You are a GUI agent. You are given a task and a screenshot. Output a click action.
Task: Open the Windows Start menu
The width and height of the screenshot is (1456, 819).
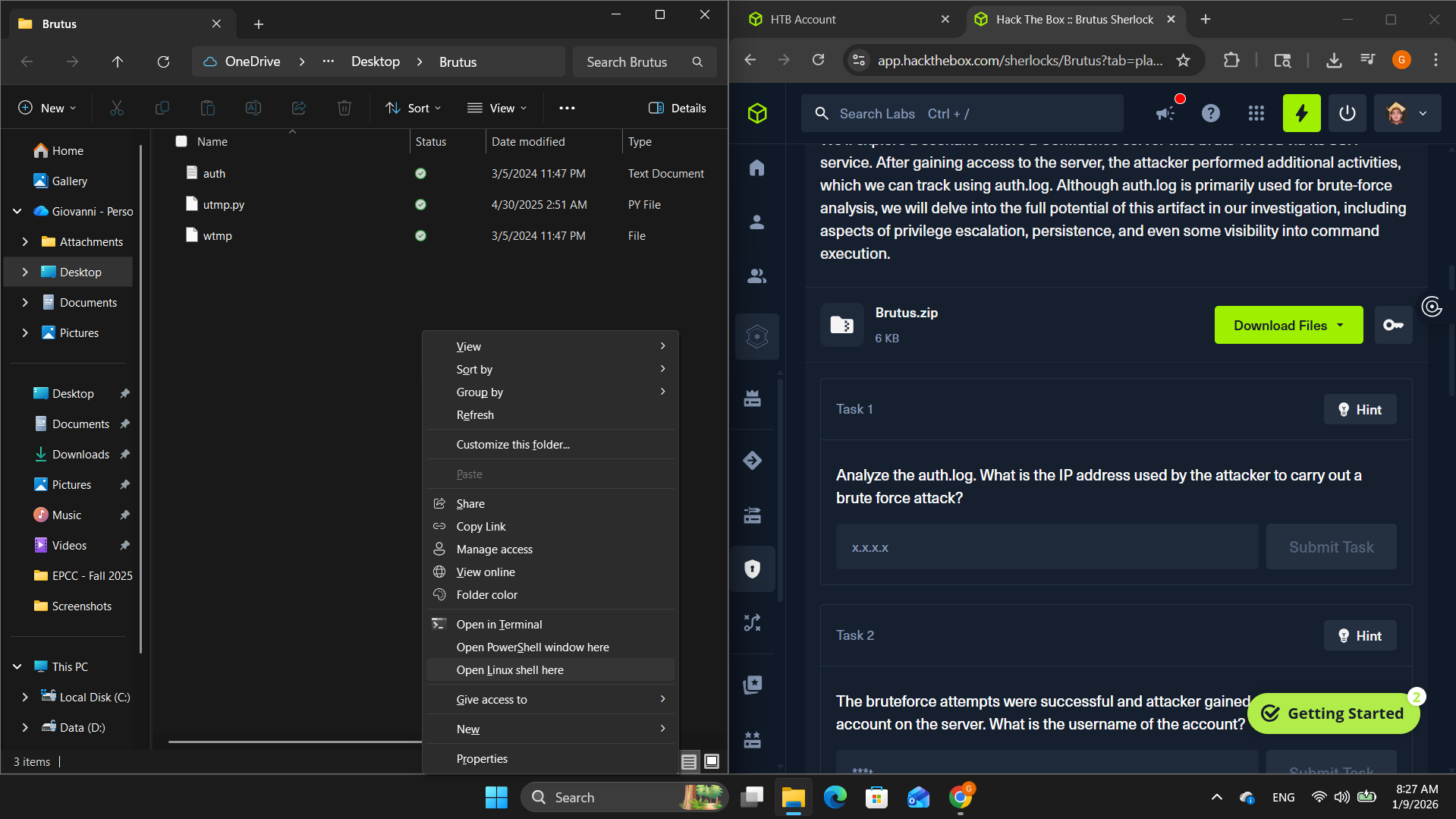(x=496, y=797)
